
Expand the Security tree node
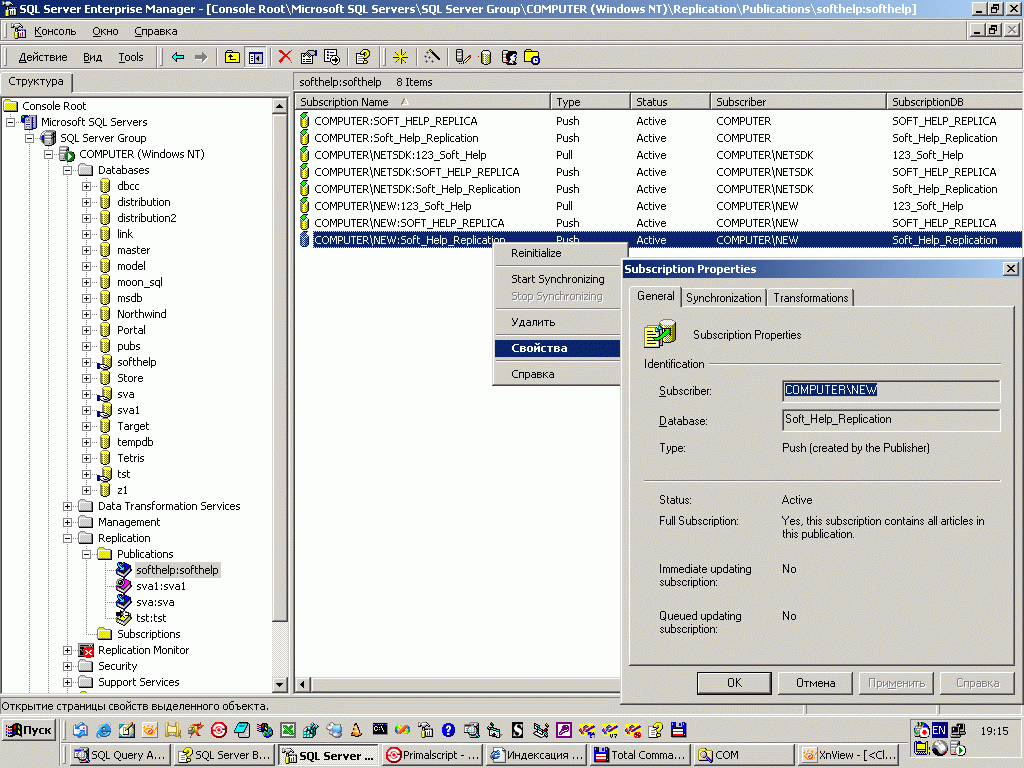(67, 666)
